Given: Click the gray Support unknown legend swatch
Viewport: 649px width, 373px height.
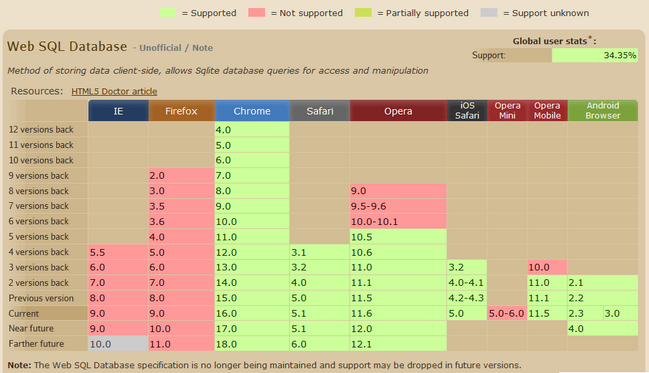Looking at the screenshot, I should pos(489,13).
